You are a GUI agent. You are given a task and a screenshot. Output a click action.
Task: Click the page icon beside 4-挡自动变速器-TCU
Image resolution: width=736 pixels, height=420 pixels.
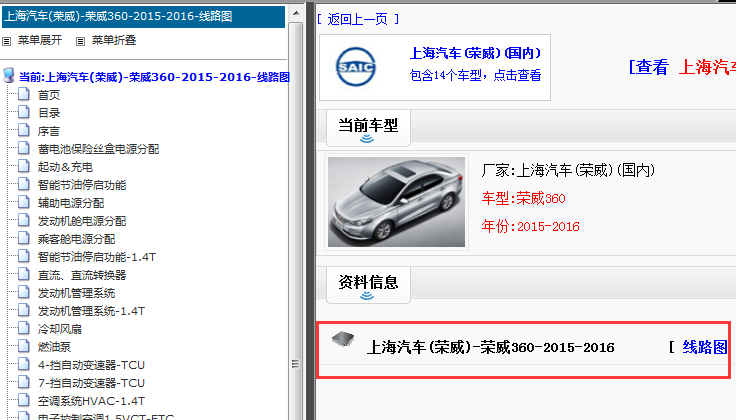click(23, 364)
